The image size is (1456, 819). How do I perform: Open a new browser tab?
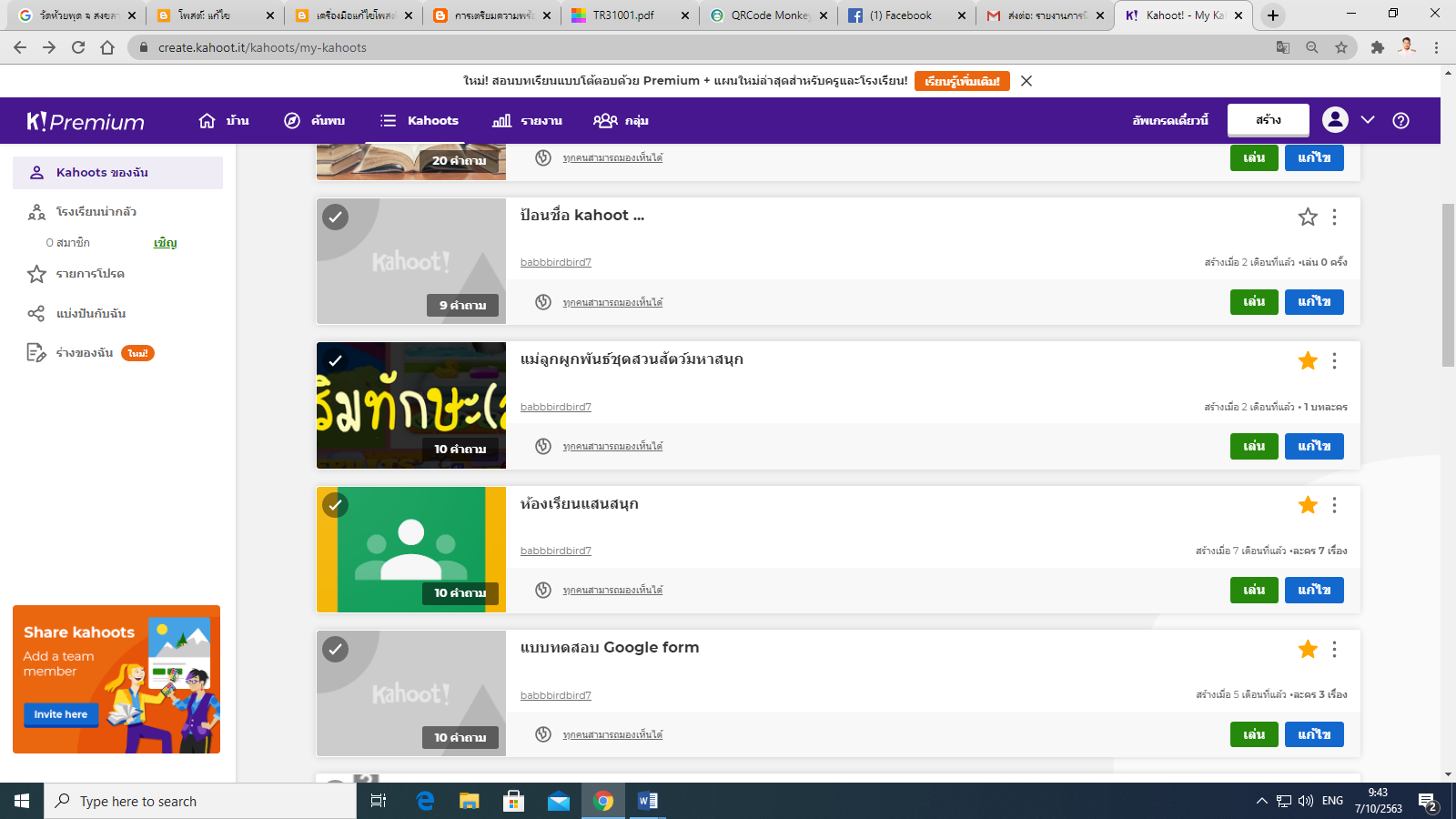tap(1273, 15)
